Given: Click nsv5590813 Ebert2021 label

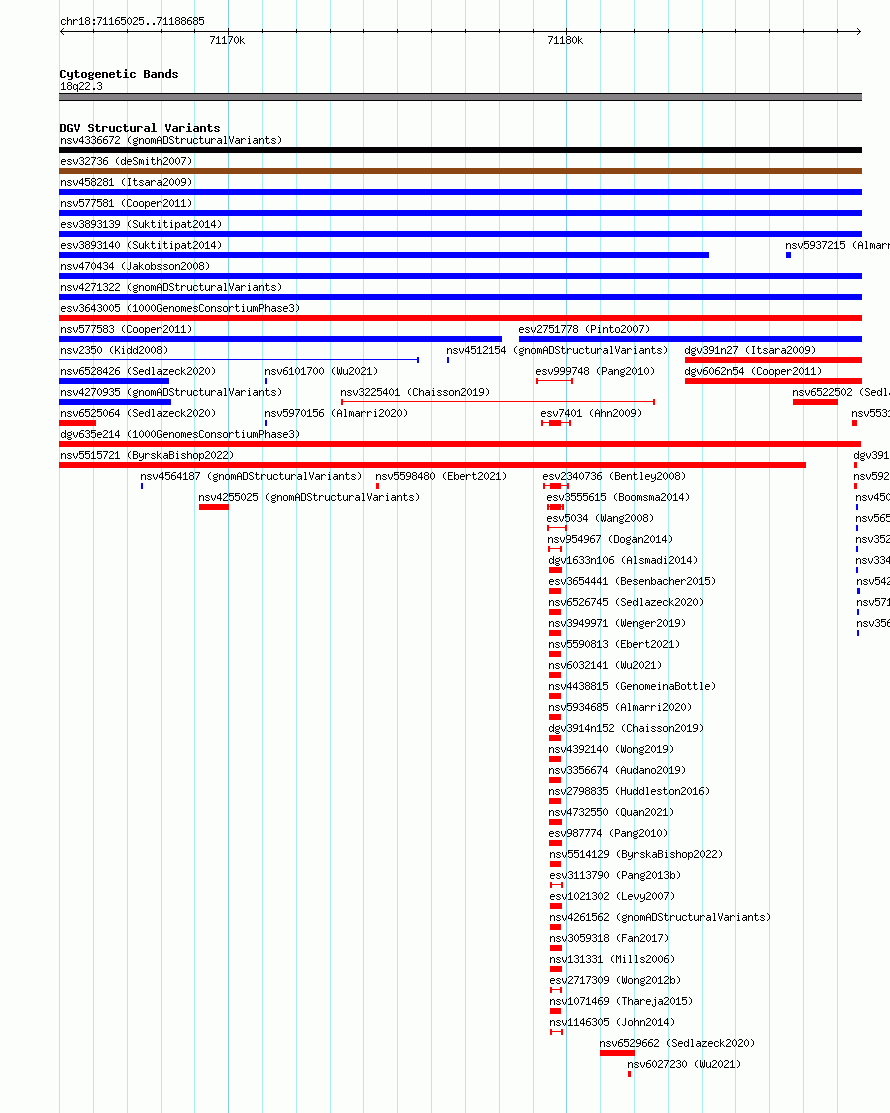Looking at the screenshot, I should 615,645.
